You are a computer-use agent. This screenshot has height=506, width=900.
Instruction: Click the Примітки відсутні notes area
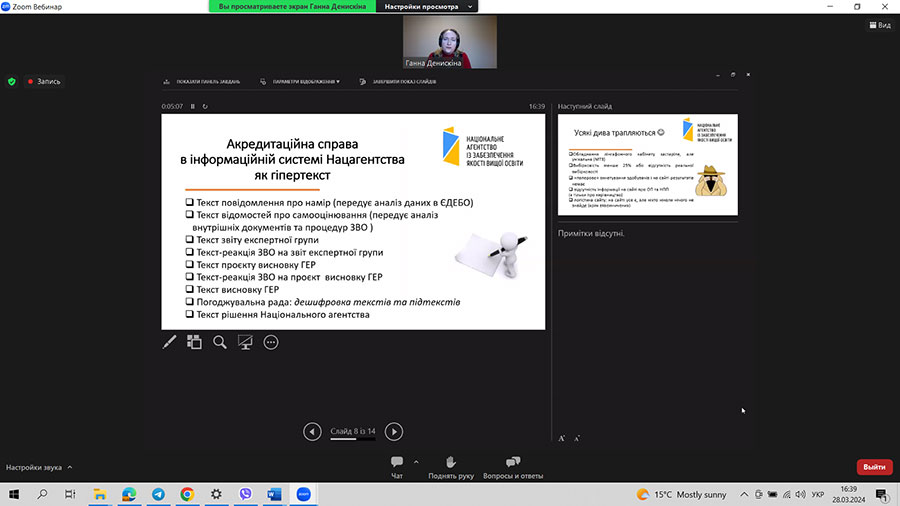591,233
